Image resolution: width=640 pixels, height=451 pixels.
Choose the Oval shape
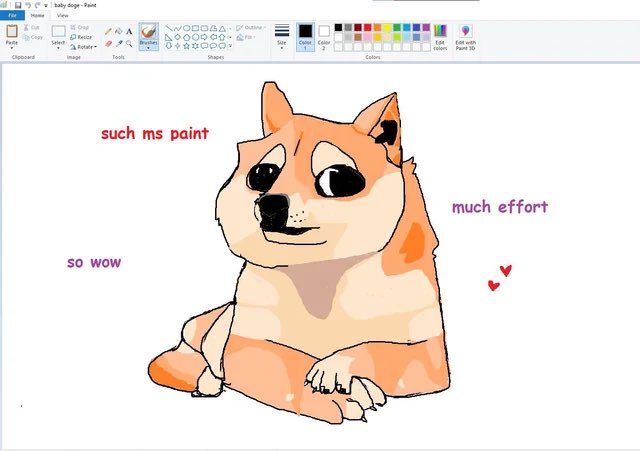(x=186, y=28)
